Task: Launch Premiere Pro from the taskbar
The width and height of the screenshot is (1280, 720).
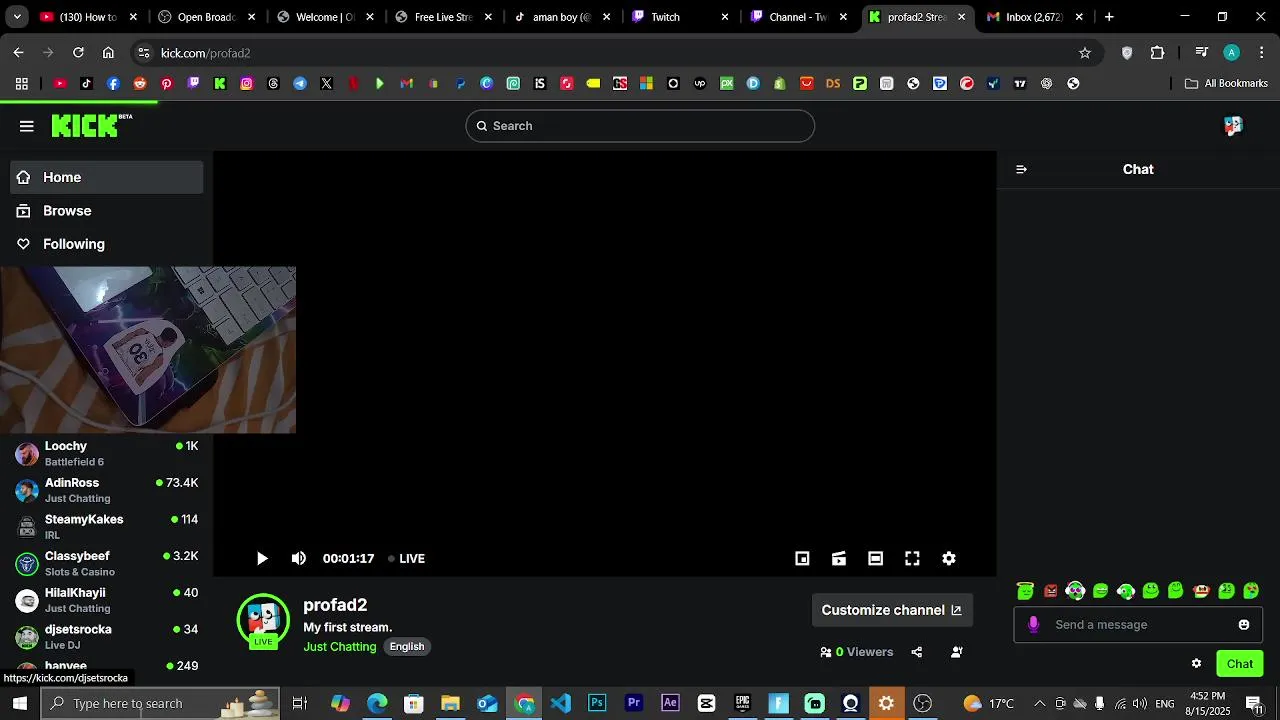Action: [x=634, y=704]
